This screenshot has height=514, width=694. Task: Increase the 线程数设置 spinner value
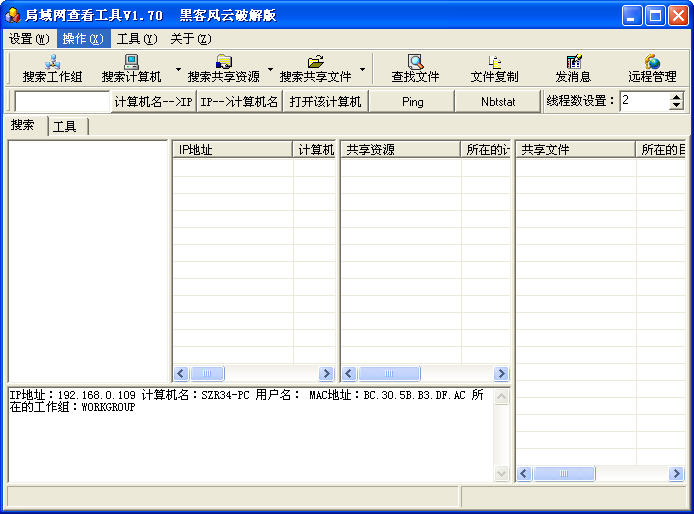pyautogui.click(x=677, y=97)
